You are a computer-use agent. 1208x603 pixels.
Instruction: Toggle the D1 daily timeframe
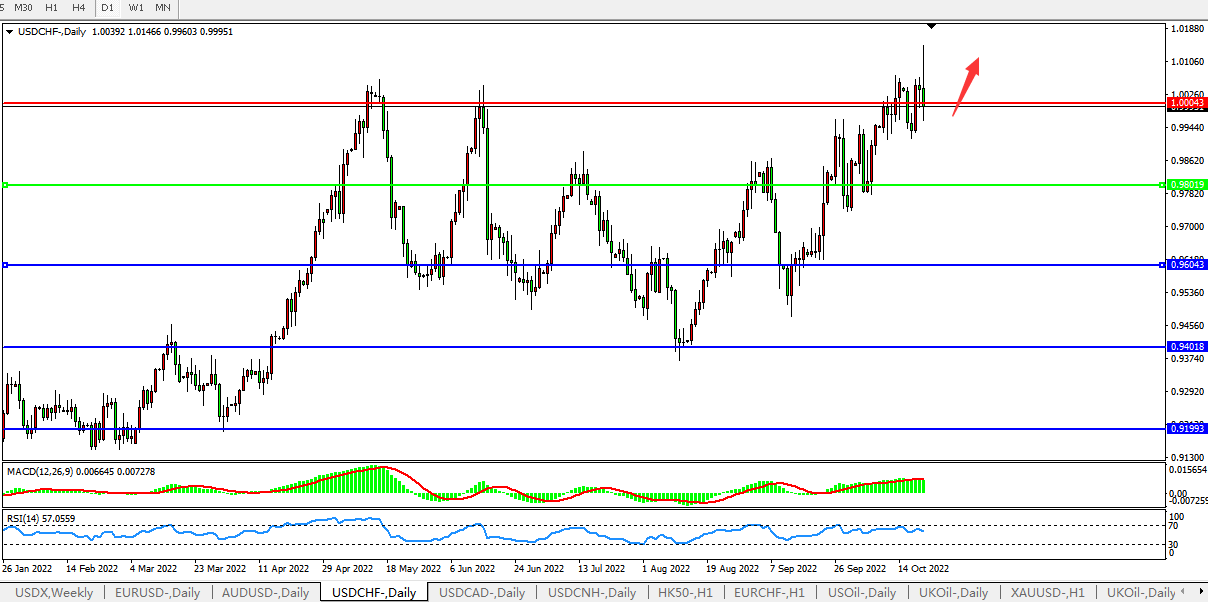(x=108, y=7)
